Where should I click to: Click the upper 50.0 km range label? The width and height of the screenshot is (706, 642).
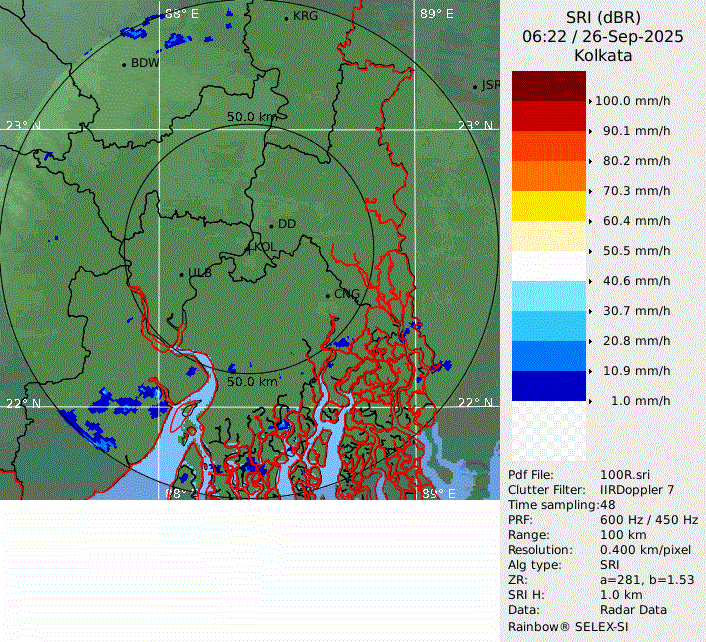click(x=251, y=117)
